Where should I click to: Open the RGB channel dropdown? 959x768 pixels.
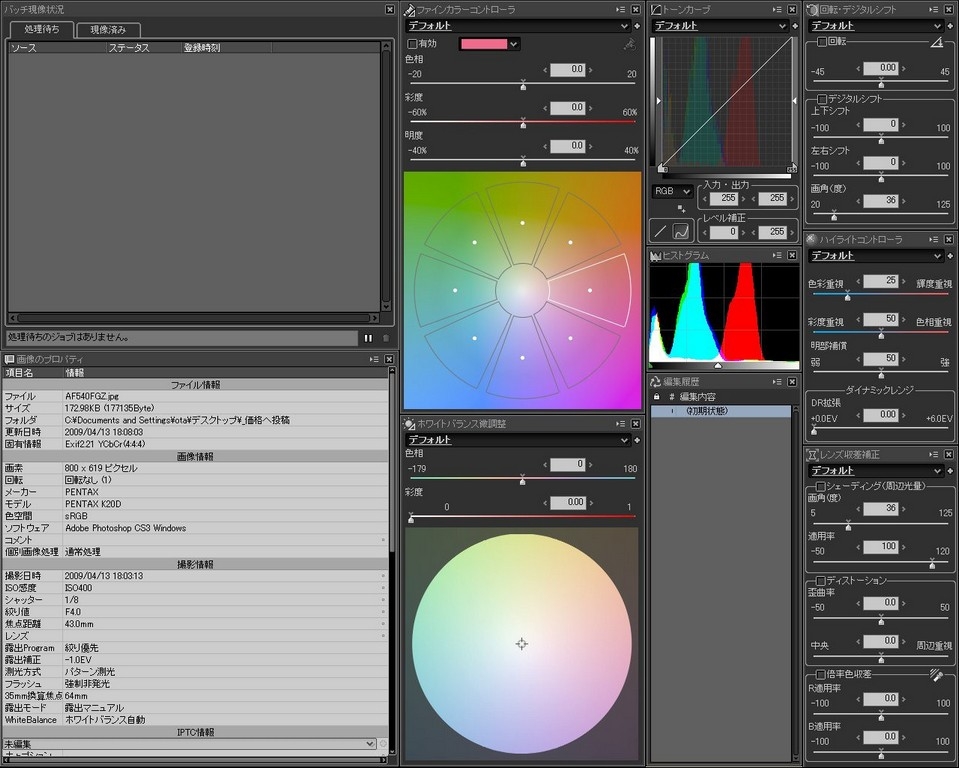pyautogui.click(x=672, y=191)
